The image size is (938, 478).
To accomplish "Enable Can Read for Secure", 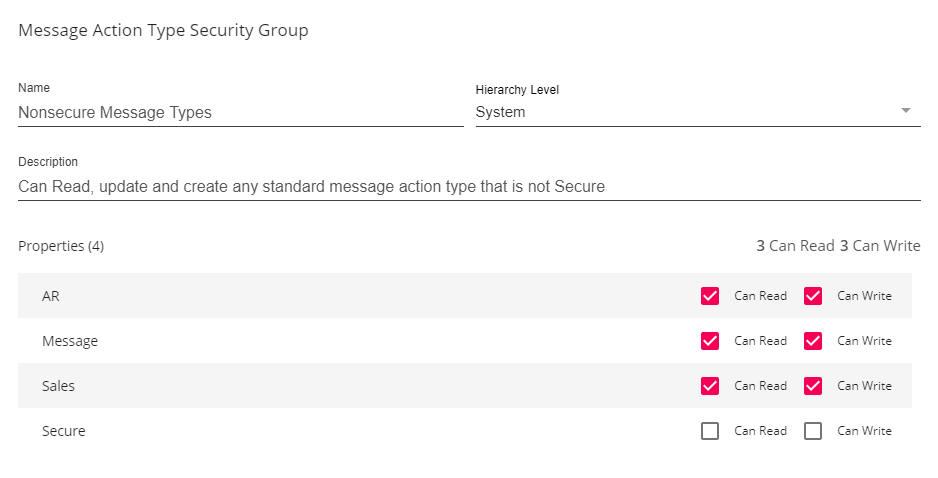I will [710, 431].
